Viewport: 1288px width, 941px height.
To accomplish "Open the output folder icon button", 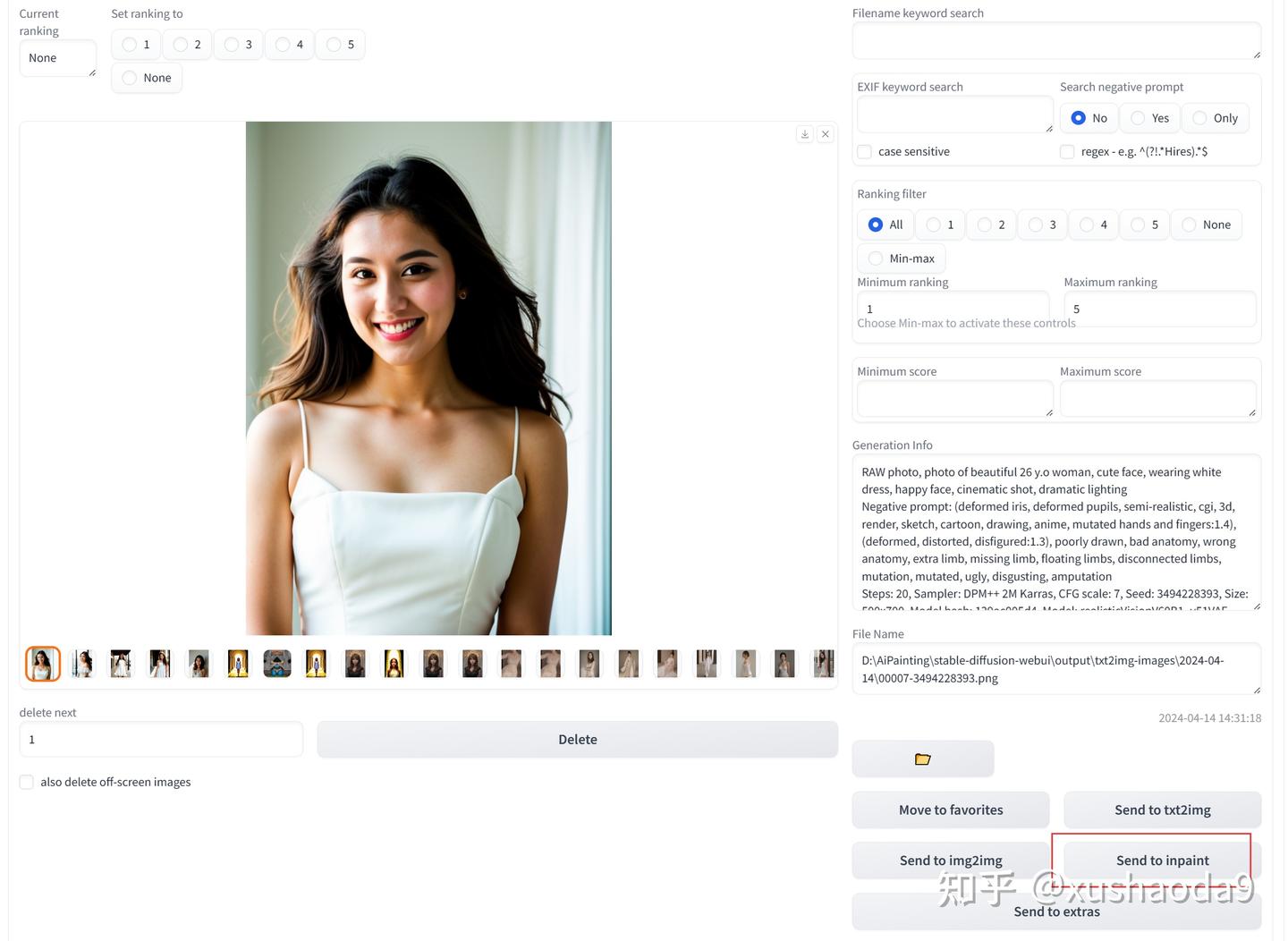I will tap(922, 759).
